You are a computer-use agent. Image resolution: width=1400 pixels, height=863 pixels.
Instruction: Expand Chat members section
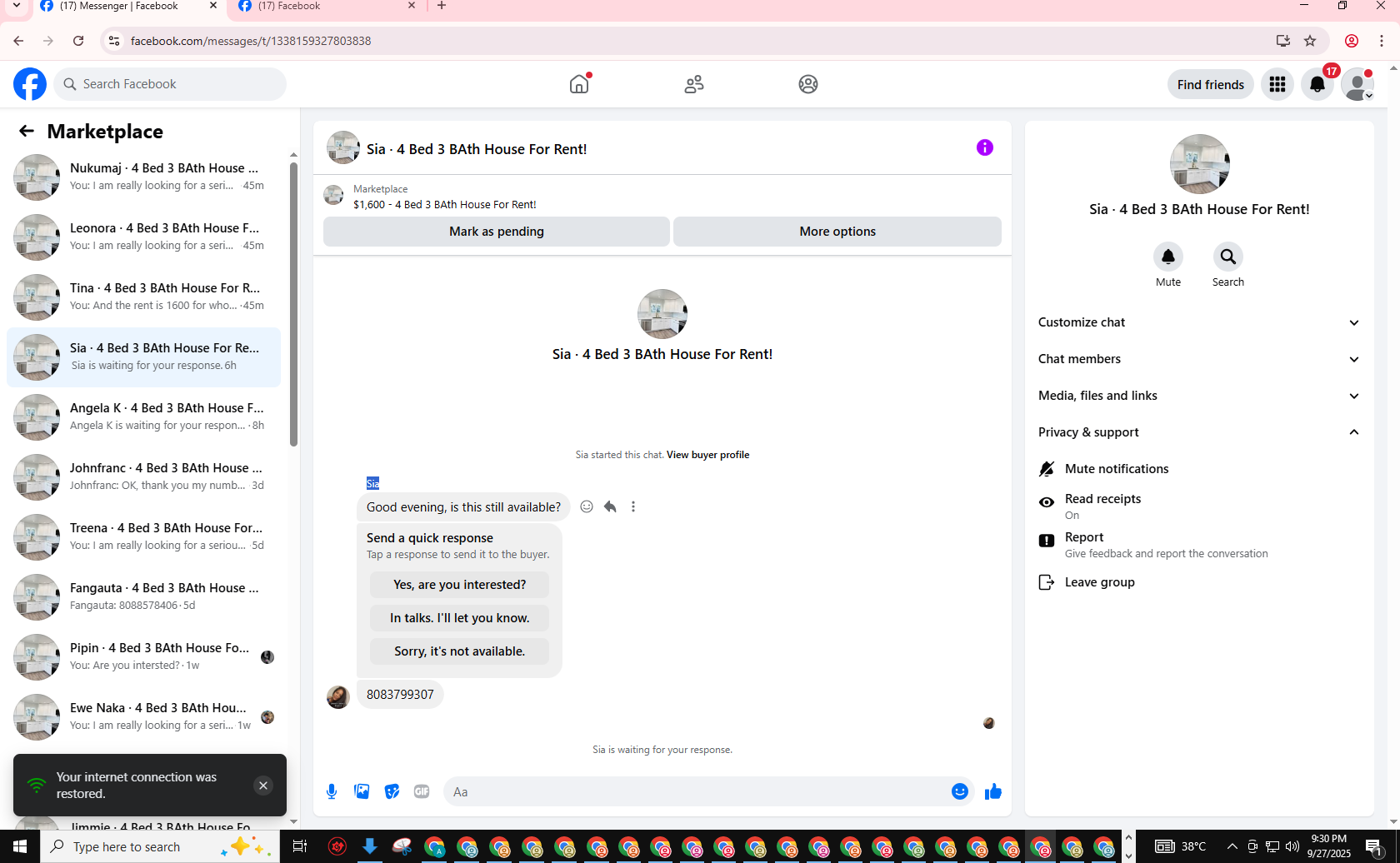(1199, 359)
